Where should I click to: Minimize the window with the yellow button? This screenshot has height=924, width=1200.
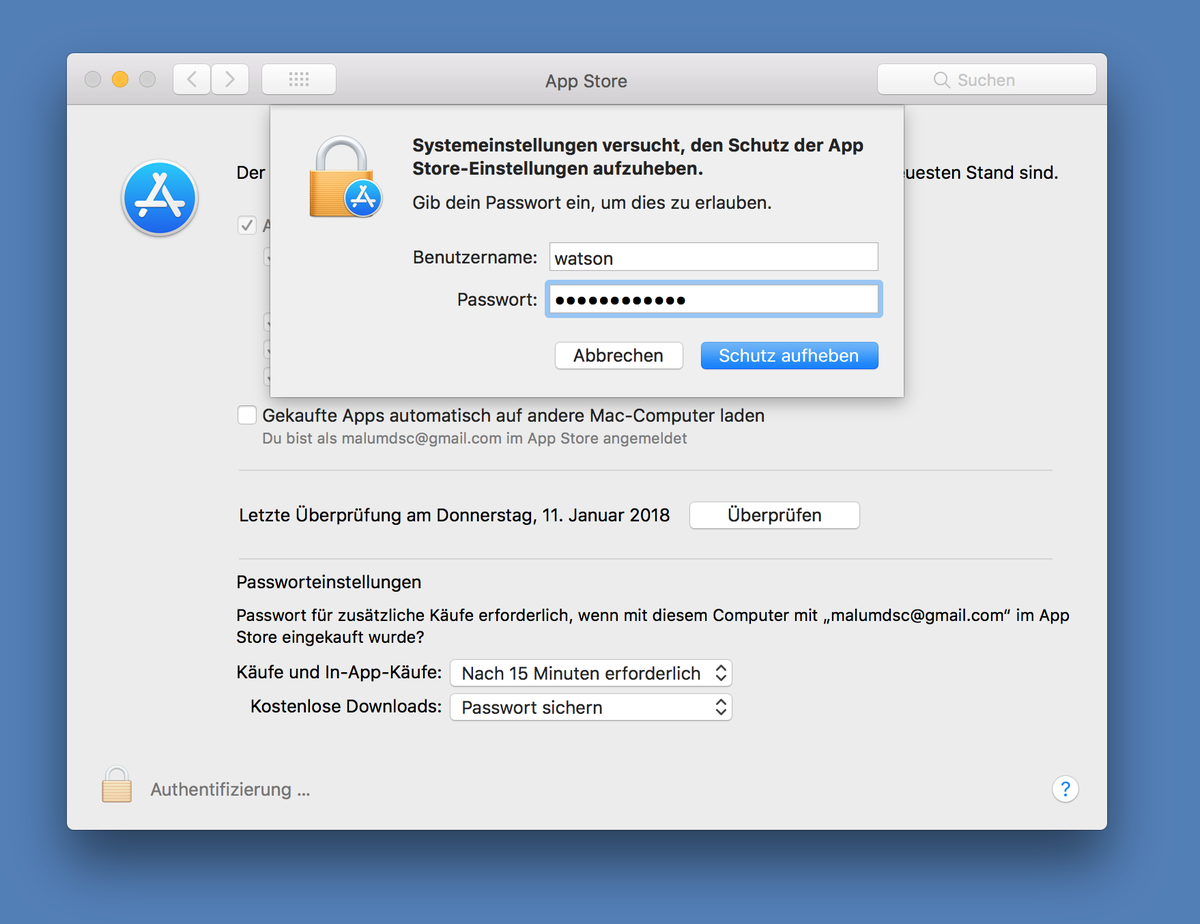(120, 80)
